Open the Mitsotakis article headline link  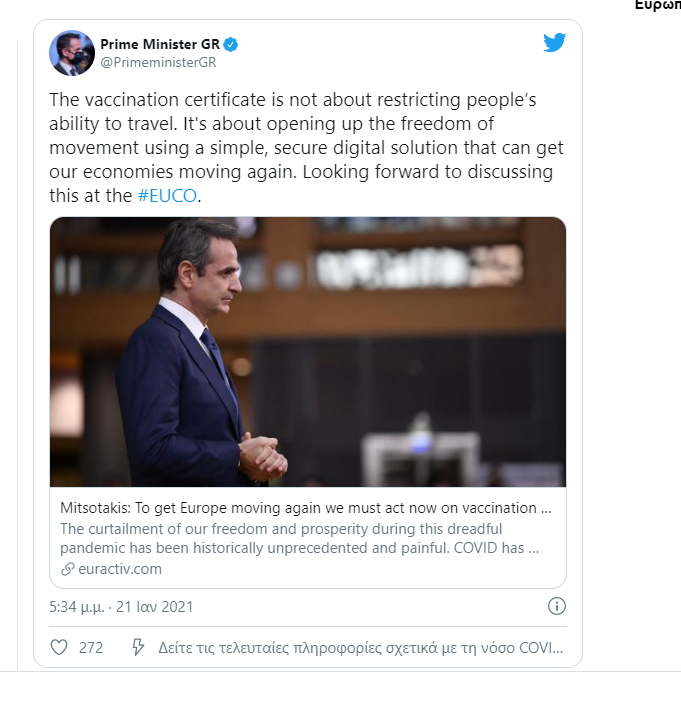[x=306, y=508]
